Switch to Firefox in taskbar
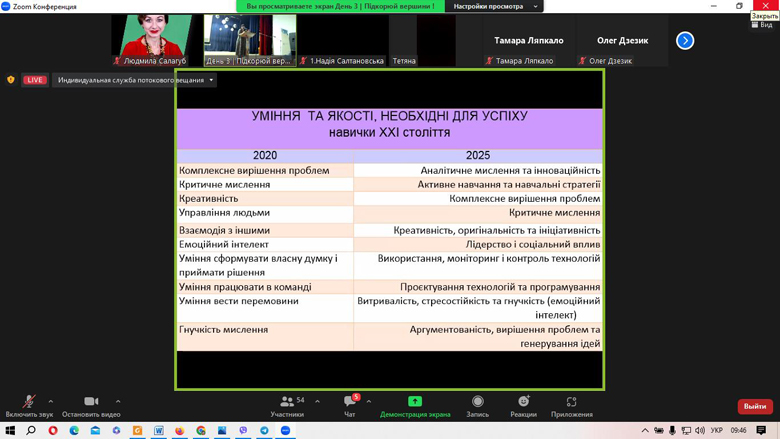 click(180, 430)
